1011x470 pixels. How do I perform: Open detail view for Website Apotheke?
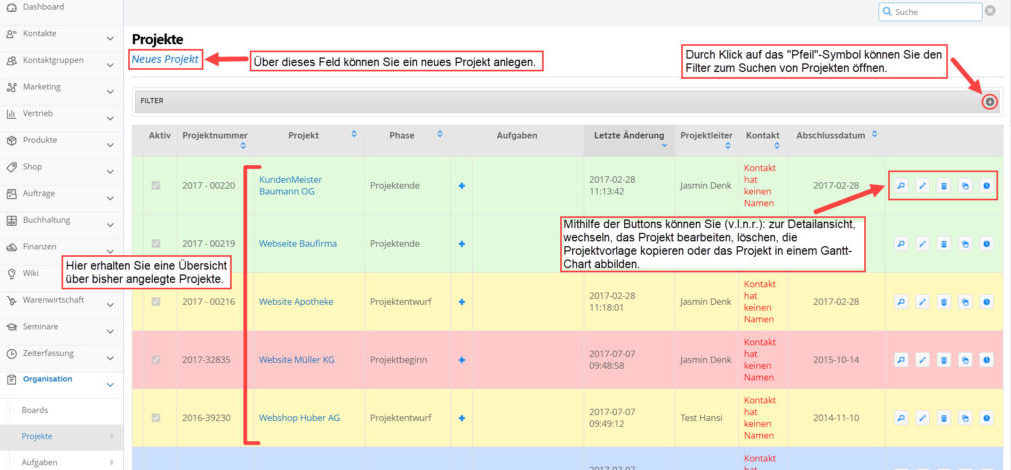[x=901, y=302]
